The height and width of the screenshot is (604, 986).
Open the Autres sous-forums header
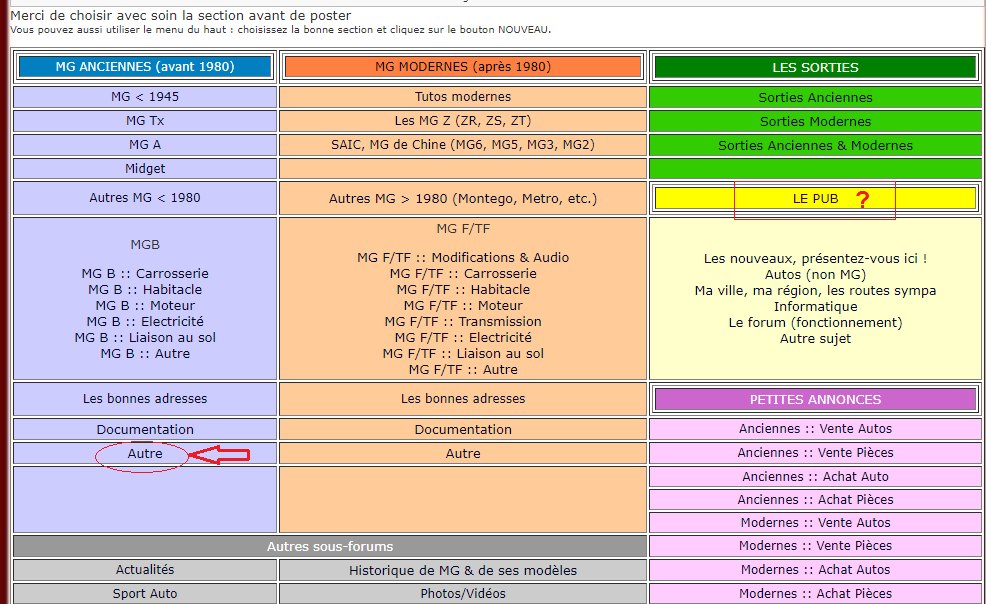(330, 547)
